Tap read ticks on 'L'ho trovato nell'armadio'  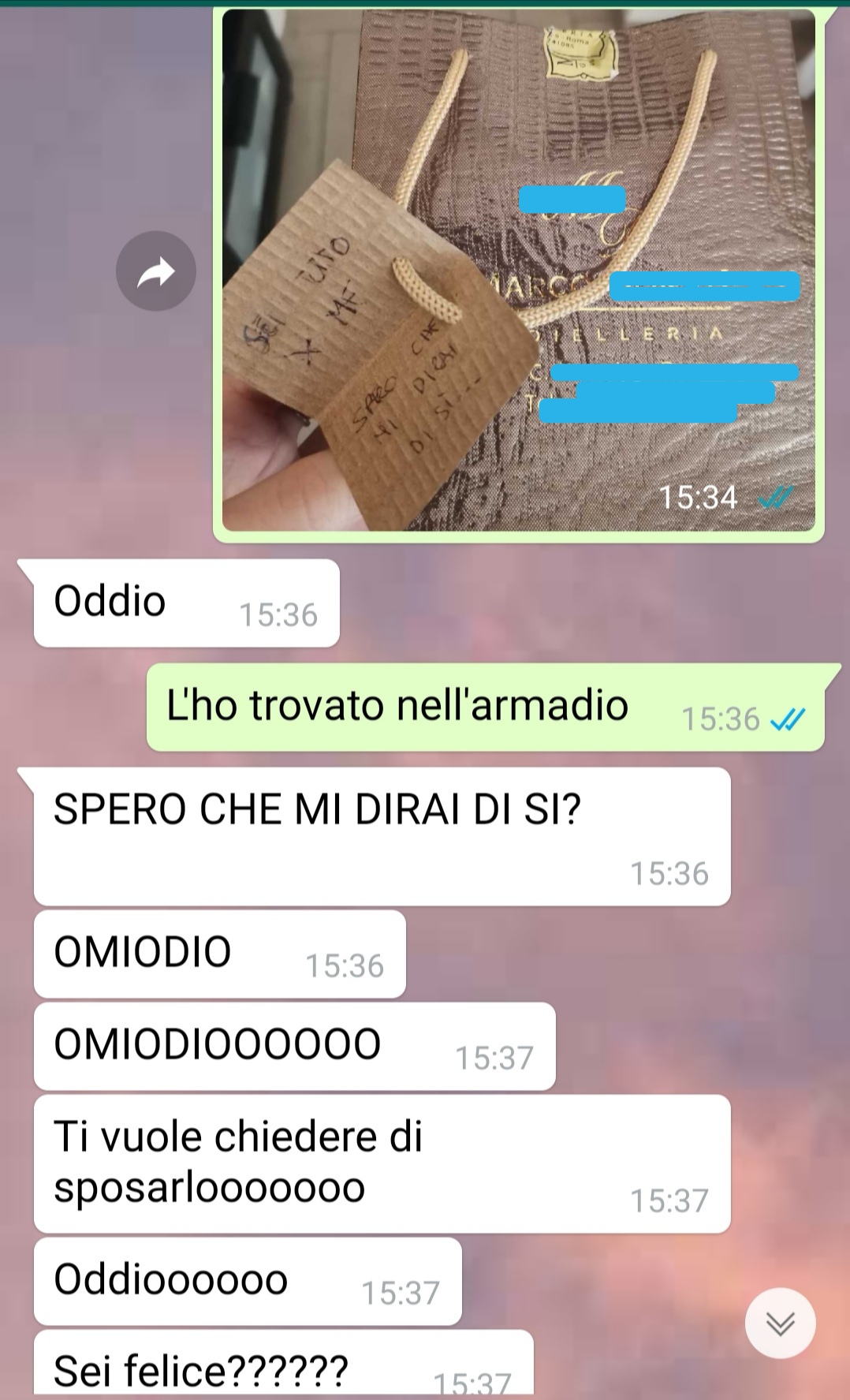[x=787, y=719]
